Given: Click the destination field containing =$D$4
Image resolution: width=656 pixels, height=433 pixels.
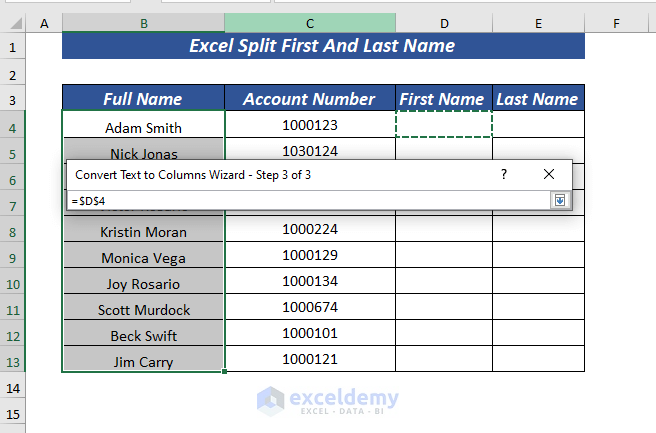Looking at the screenshot, I should point(300,201).
